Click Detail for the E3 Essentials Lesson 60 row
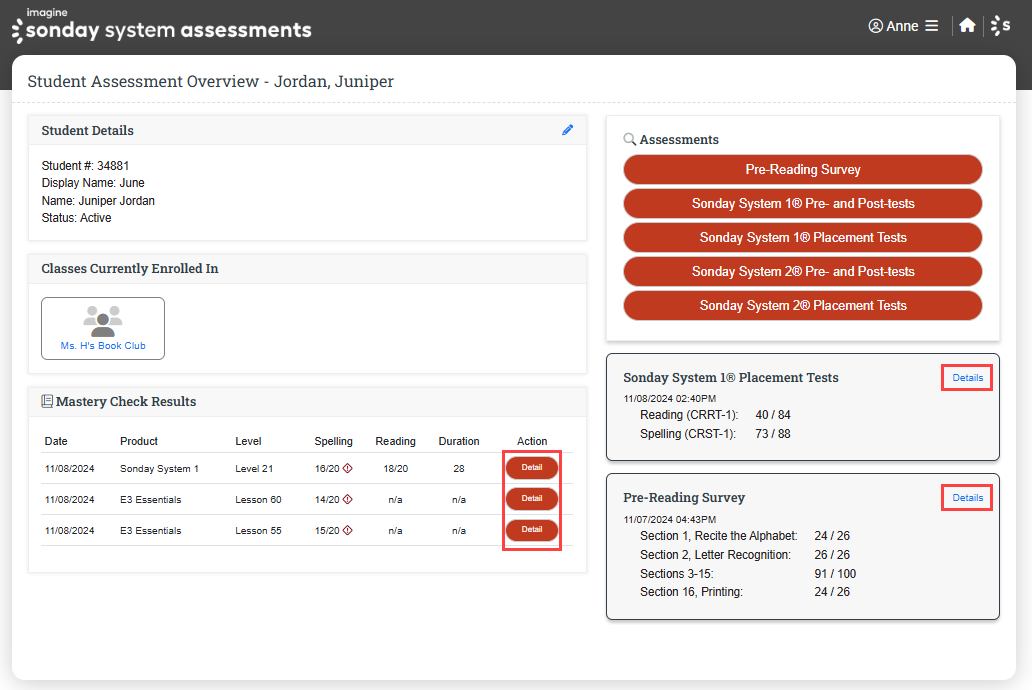Image resolution: width=1032 pixels, height=690 pixels. [531, 499]
